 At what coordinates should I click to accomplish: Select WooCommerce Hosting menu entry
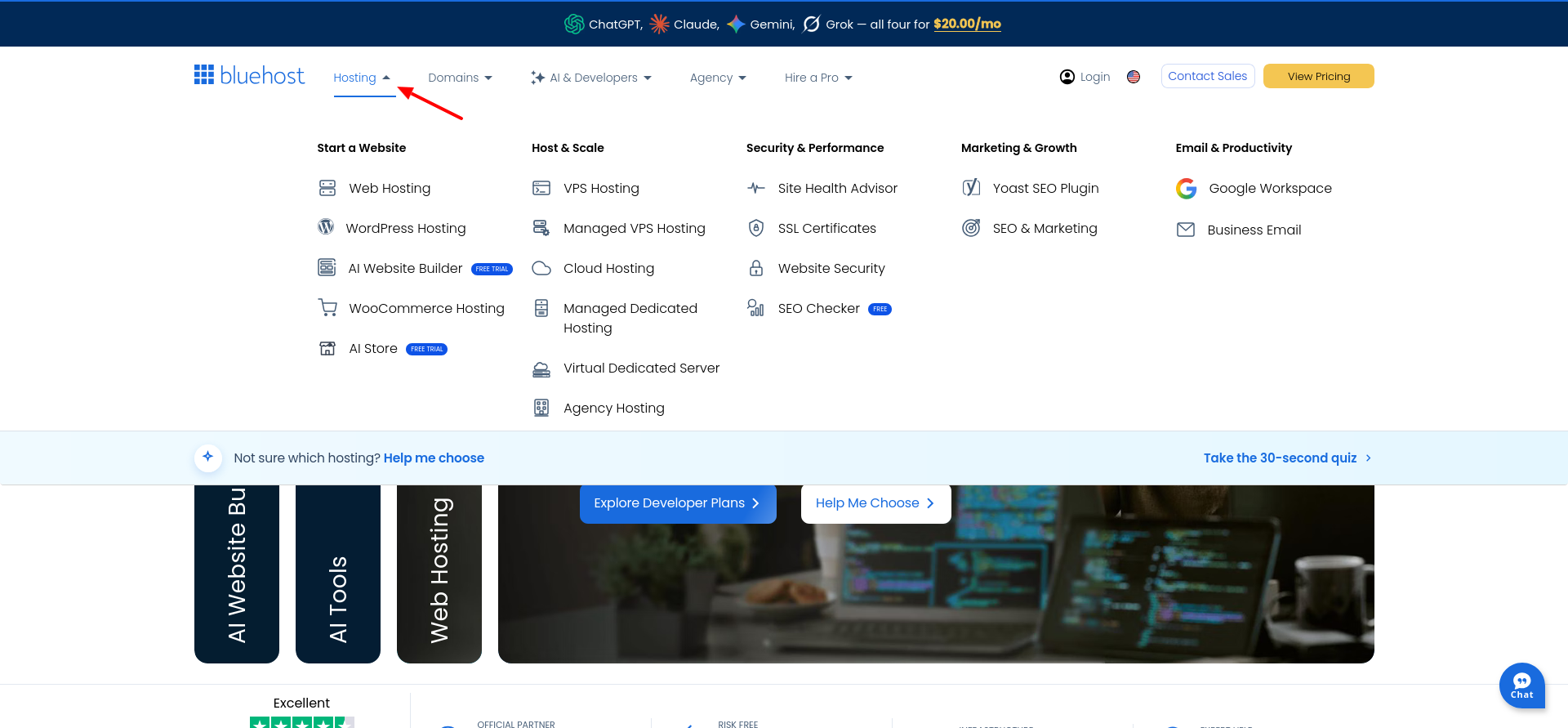click(426, 308)
